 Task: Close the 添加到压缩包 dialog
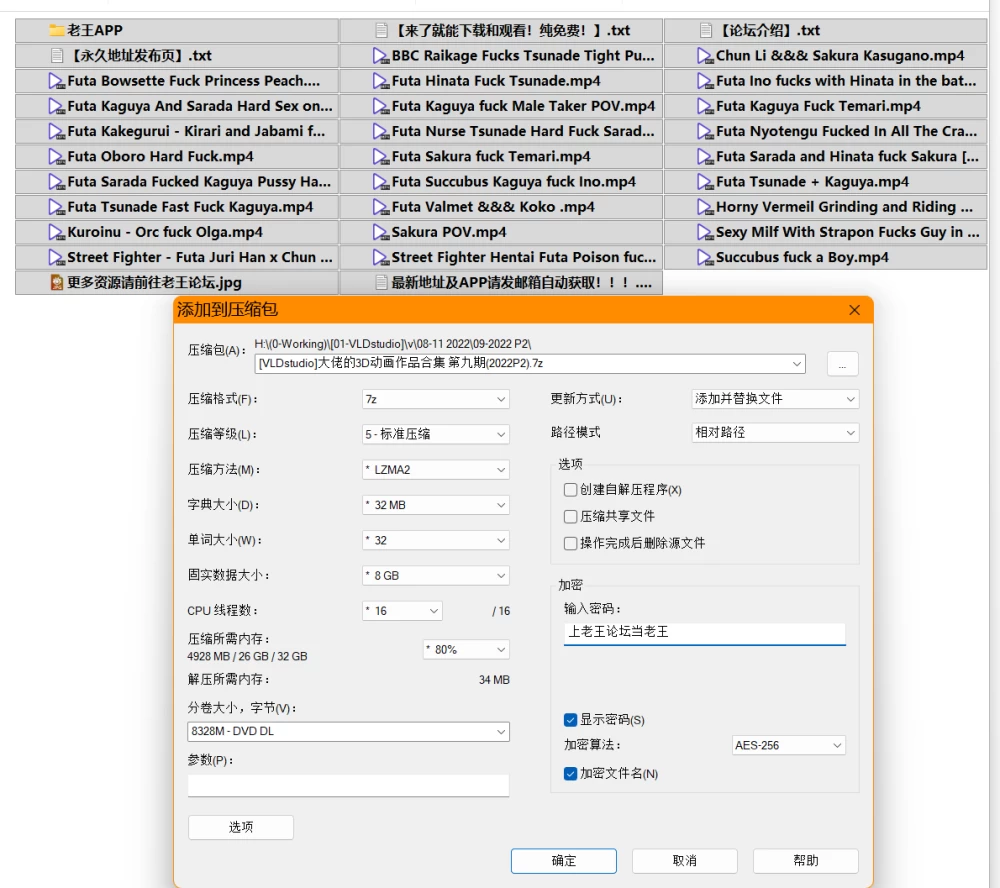click(x=855, y=310)
